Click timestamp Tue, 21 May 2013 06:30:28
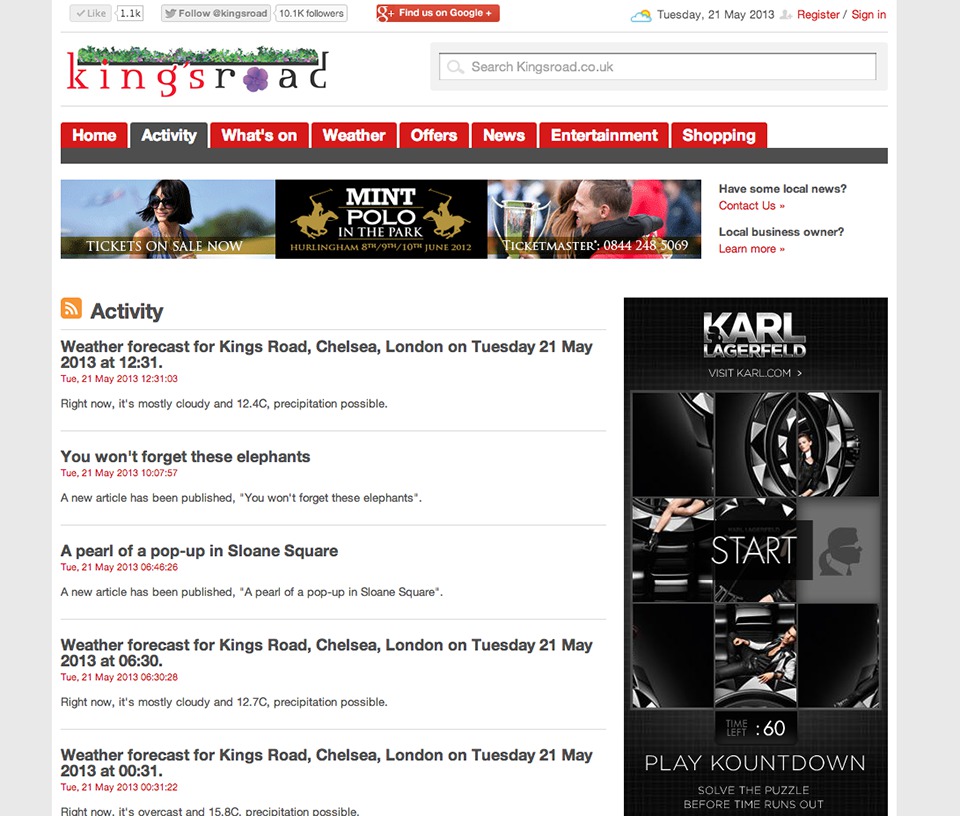960x816 pixels. tap(119, 677)
